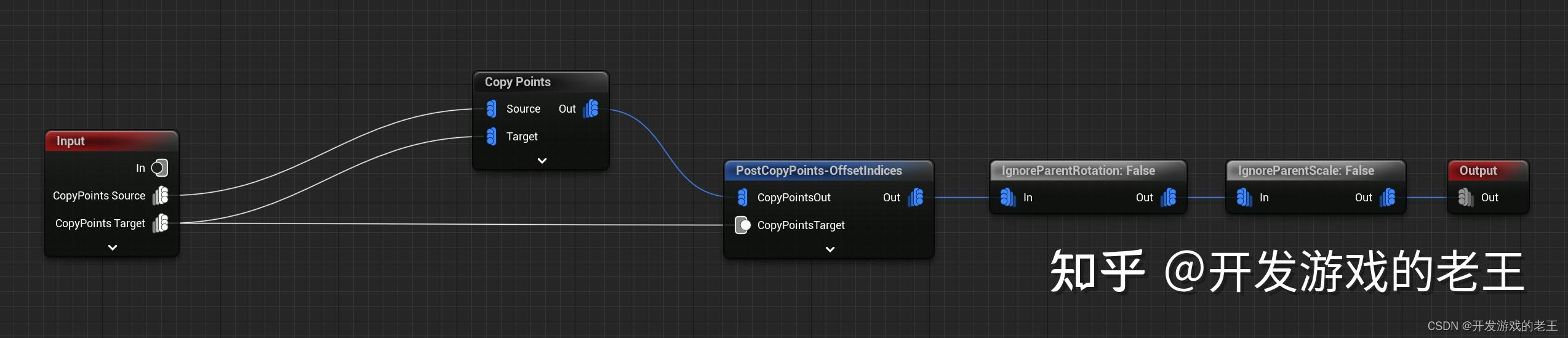This screenshot has width=1568, height=338.
Task: Click the CopyPointsOut input pin
Action: click(742, 198)
